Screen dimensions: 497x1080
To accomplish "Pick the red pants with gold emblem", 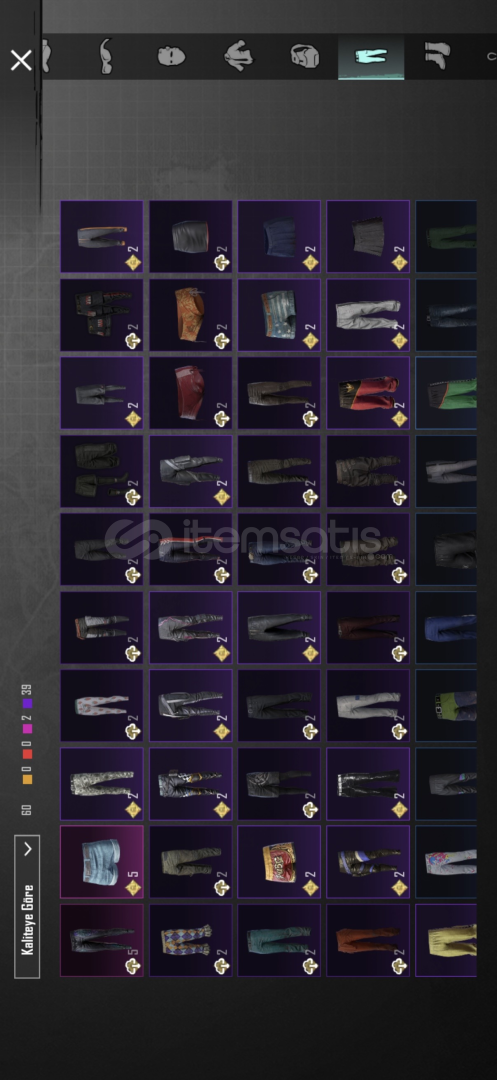I will [368, 393].
